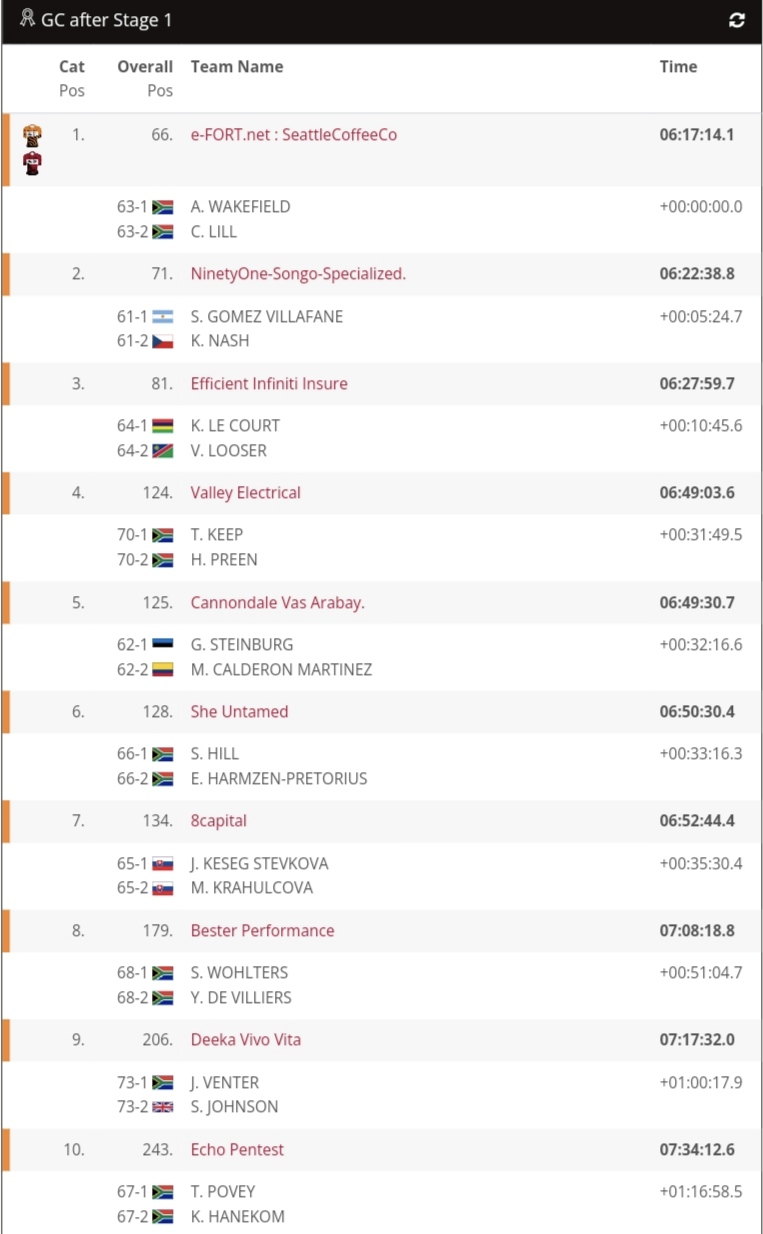Open the 8capital team link

(x=219, y=821)
